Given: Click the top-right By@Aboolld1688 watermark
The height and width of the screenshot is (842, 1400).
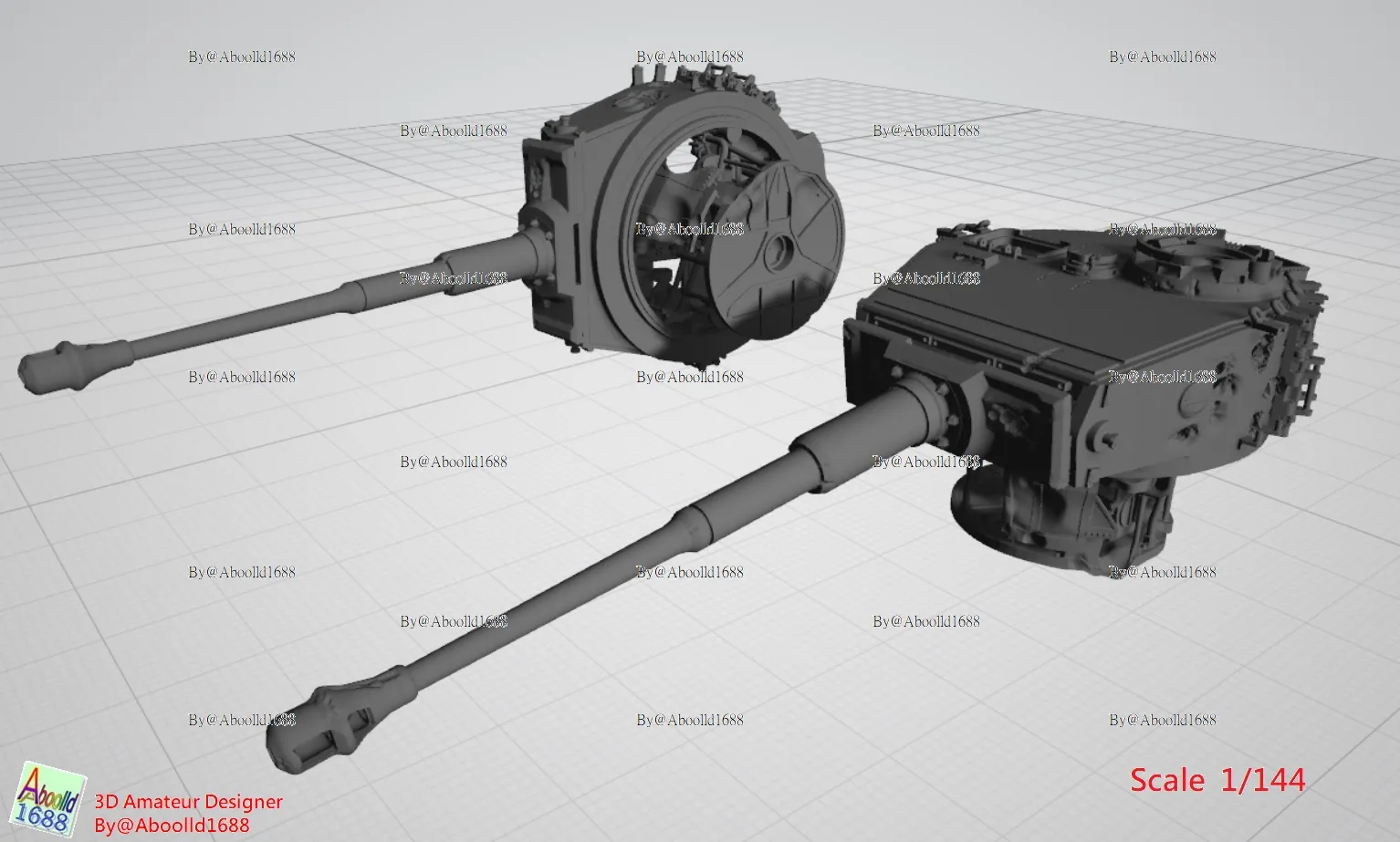Looking at the screenshot, I should pyautogui.click(x=1163, y=57).
